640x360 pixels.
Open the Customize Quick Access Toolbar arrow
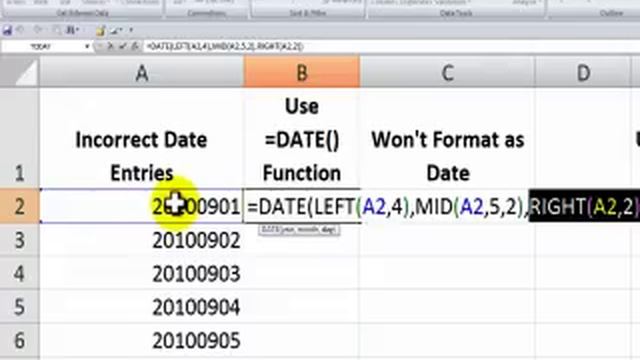pyautogui.click(x=131, y=30)
